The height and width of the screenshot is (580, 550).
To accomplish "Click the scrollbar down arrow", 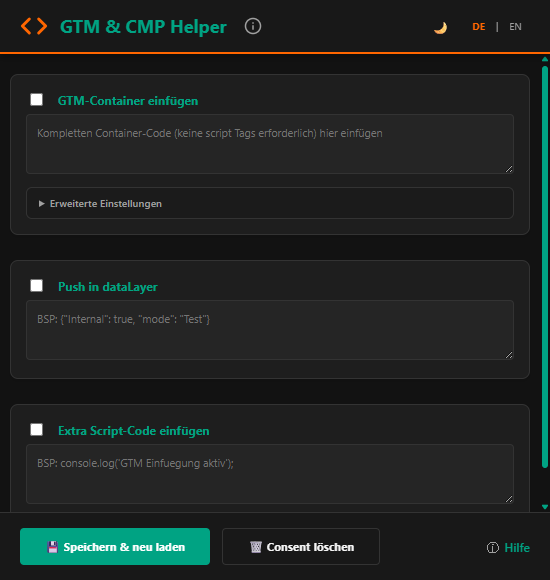I will [545, 507].
